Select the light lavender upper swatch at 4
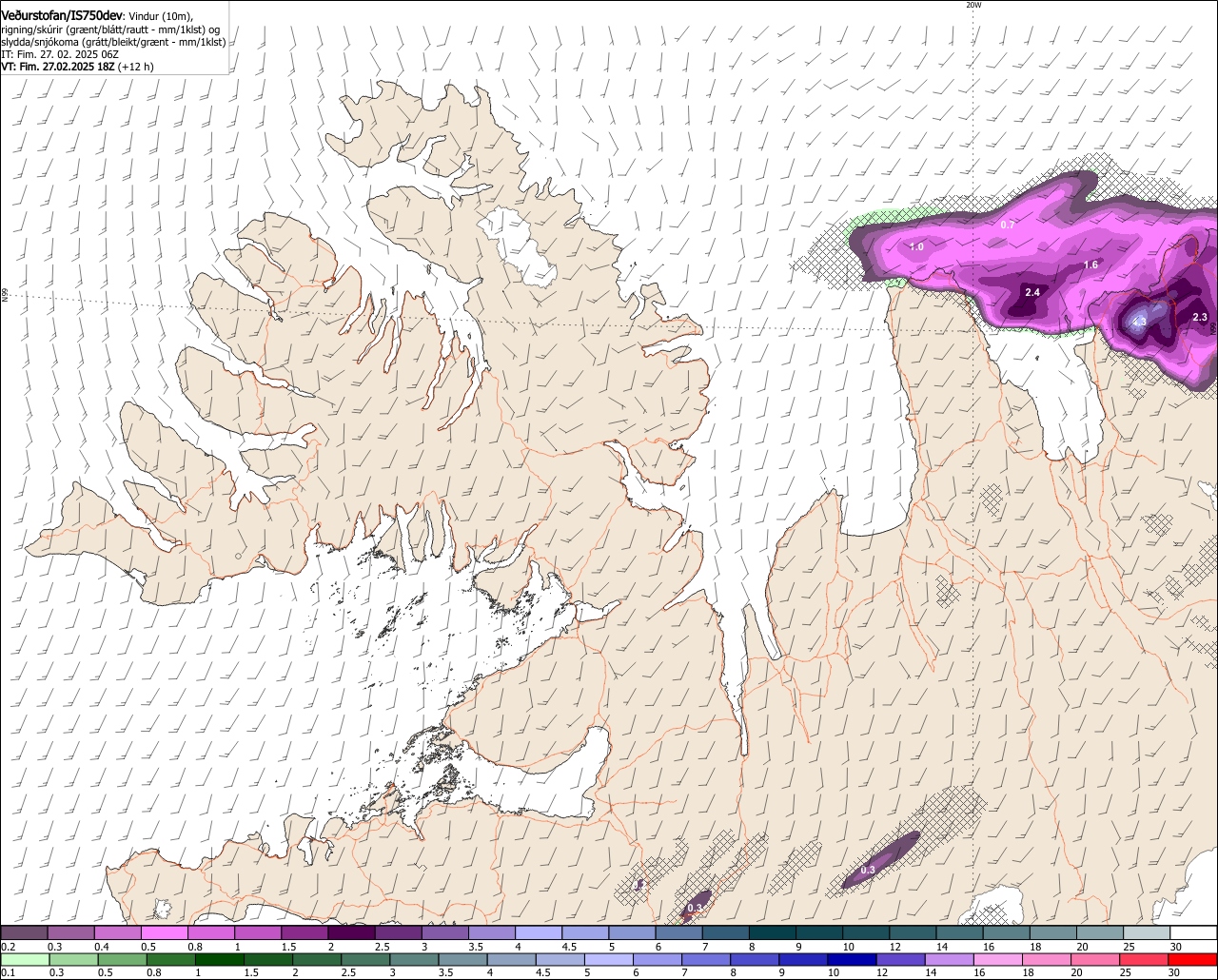Viewport: 1218px width, 980px height. pos(539,933)
